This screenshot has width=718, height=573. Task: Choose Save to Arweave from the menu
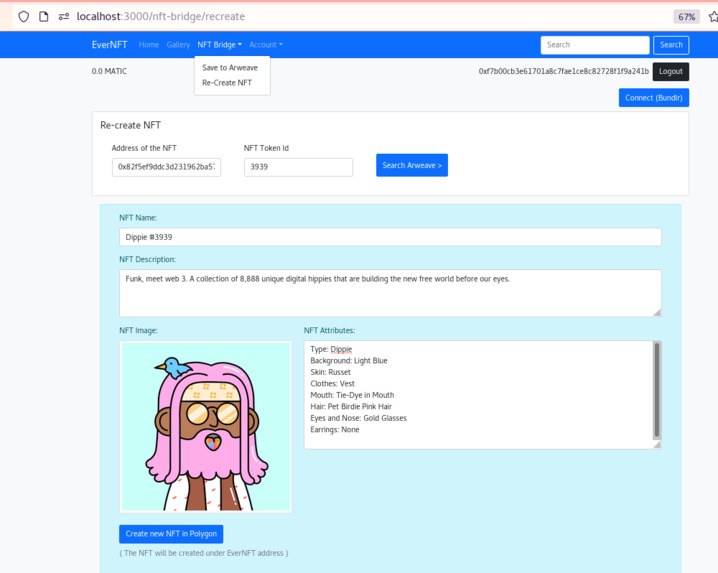click(x=230, y=67)
